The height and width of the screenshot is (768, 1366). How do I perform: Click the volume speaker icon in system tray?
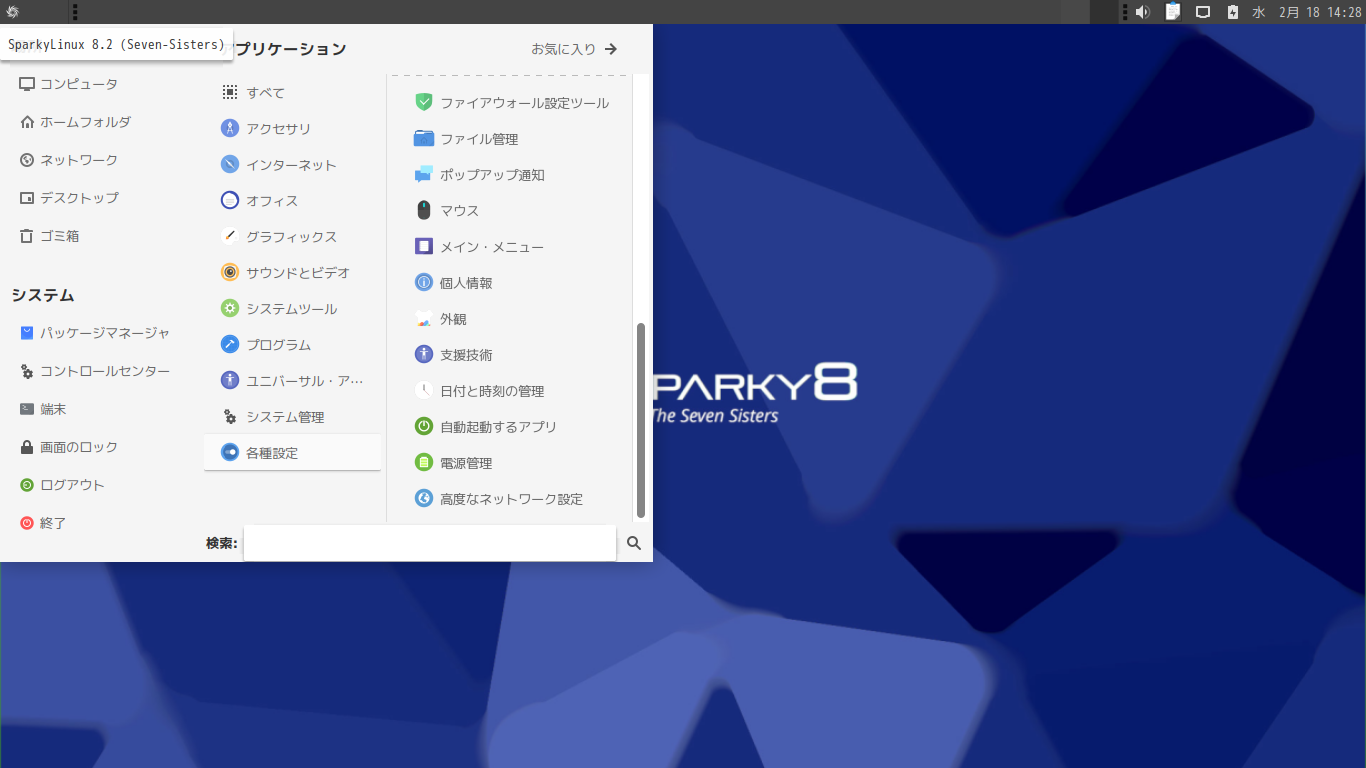(x=1143, y=12)
